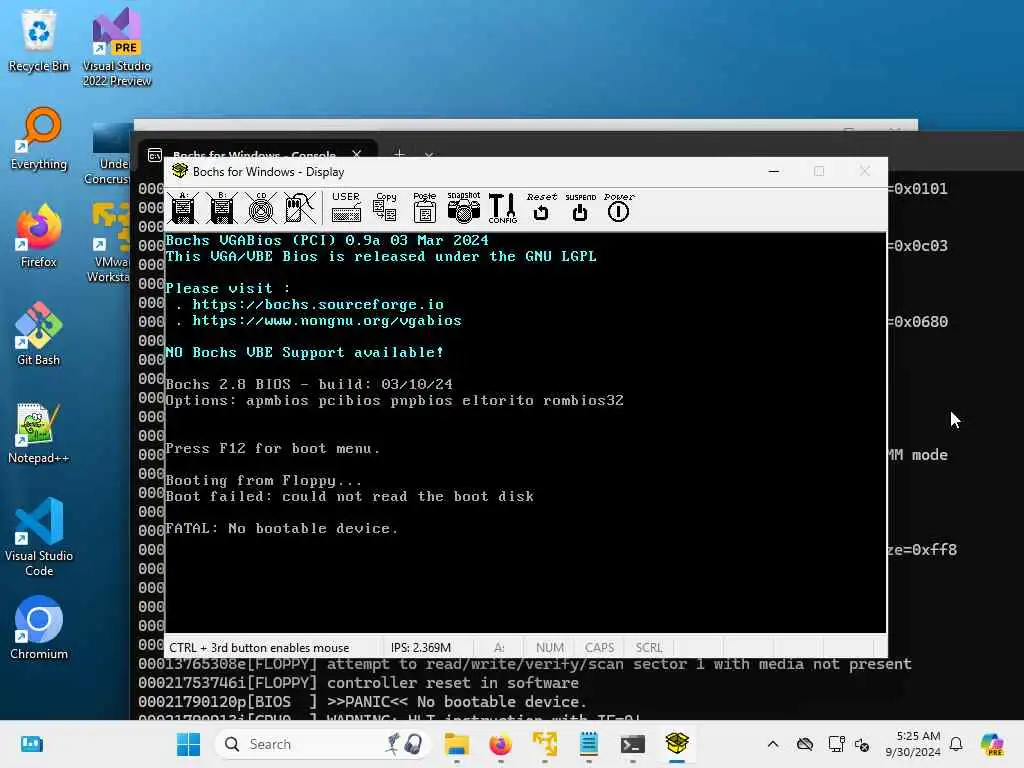The image size is (1024, 768).
Task: Reset the Bochs emulated machine
Action: [x=541, y=208]
